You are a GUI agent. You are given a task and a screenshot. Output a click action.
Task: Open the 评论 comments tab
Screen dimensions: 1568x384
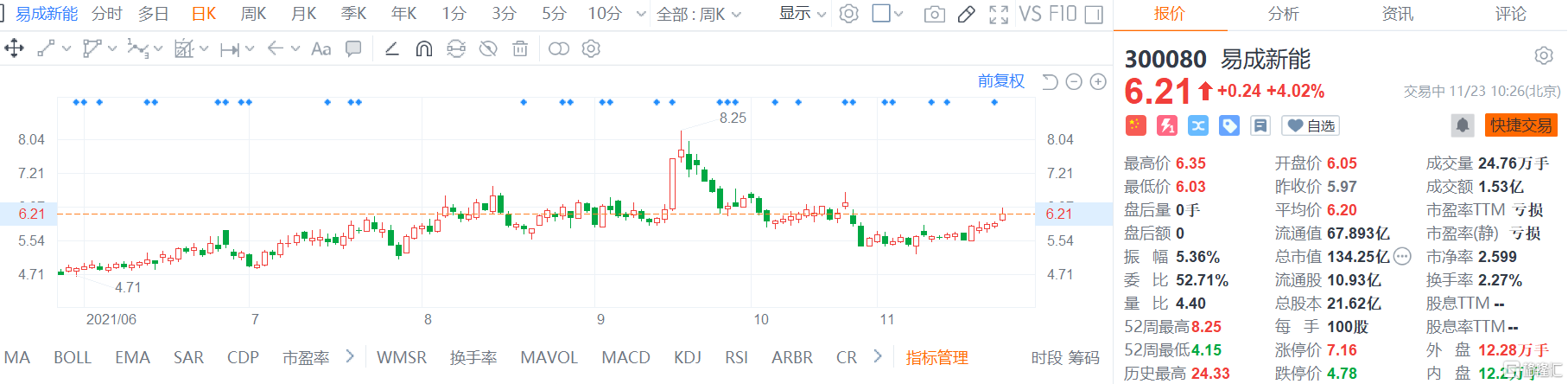tap(1511, 14)
